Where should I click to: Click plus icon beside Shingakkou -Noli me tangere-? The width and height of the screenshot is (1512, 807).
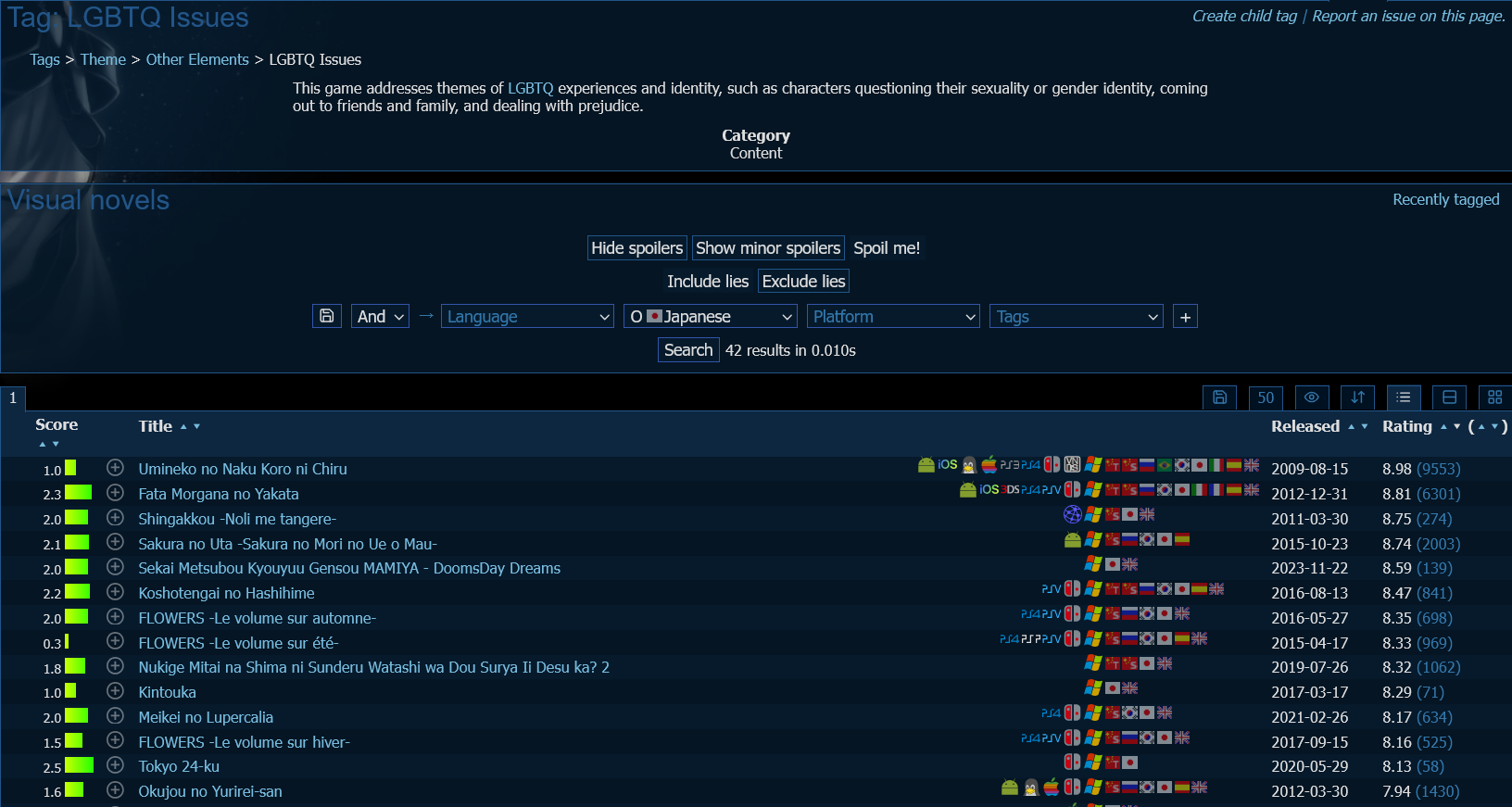point(115,517)
